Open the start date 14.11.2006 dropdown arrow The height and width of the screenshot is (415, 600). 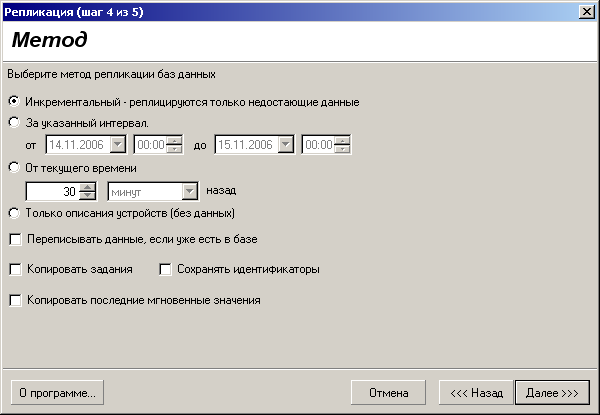click(117, 145)
